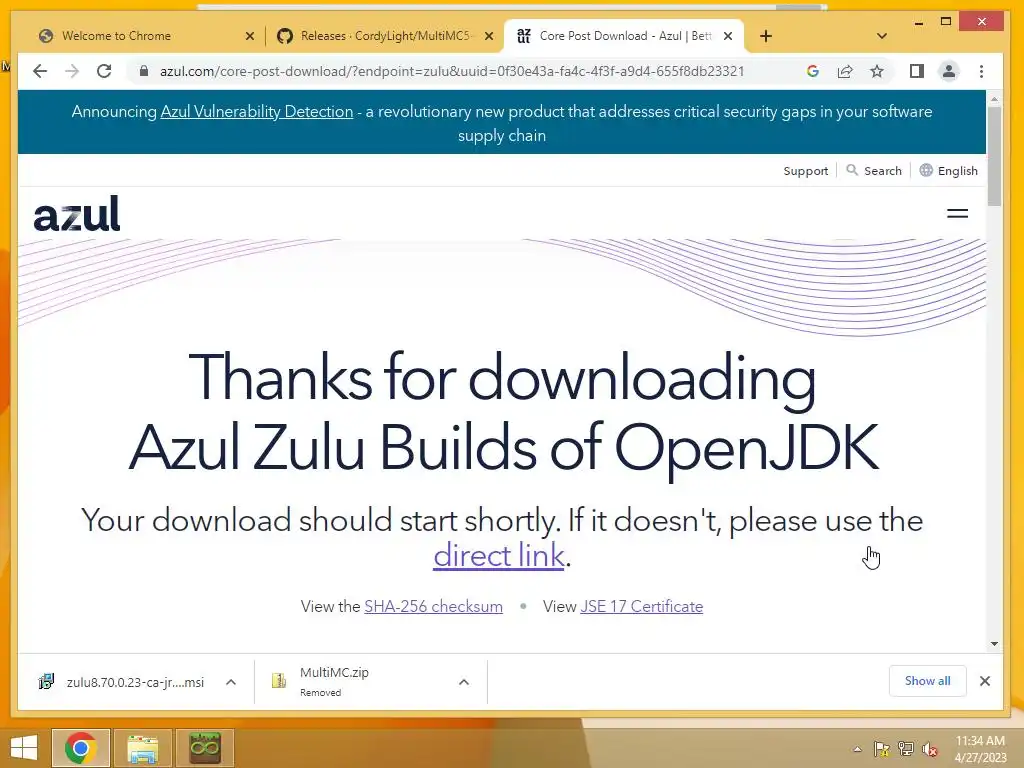Open Azul Vulnerability Detection link
The height and width of the screenshot is (768, 1024).
(257, 112)
